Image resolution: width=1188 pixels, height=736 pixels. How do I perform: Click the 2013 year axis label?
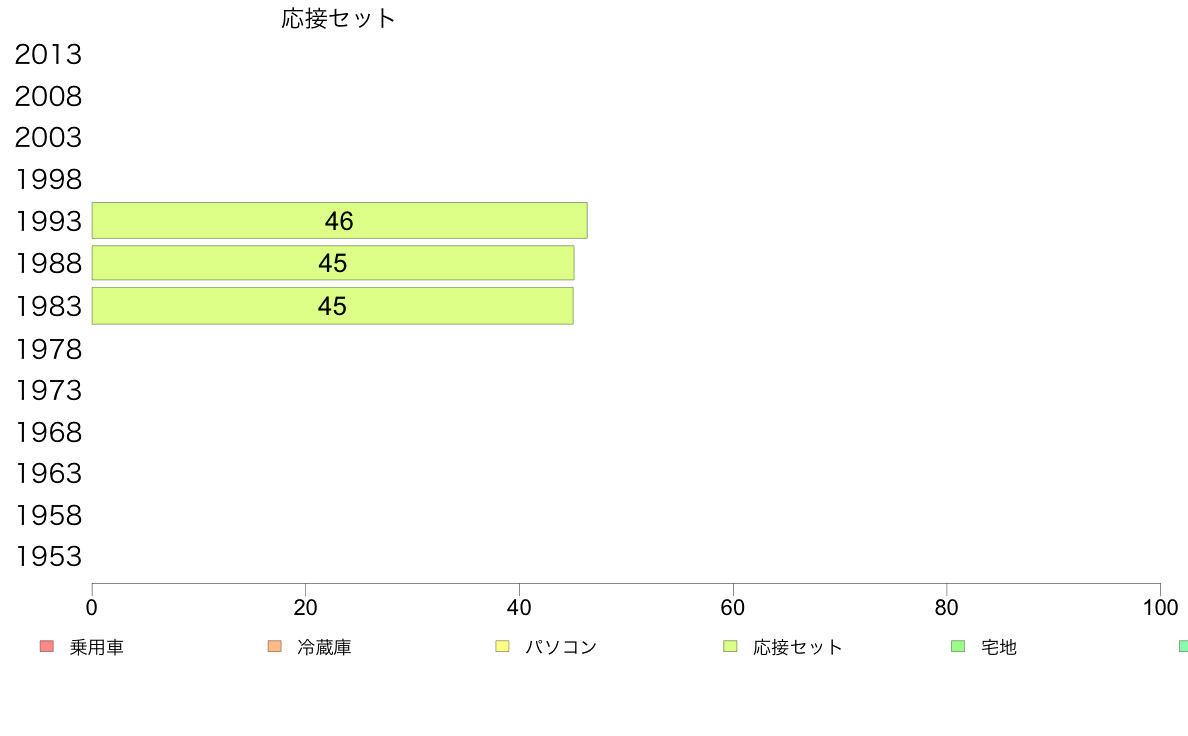[48, 55]
